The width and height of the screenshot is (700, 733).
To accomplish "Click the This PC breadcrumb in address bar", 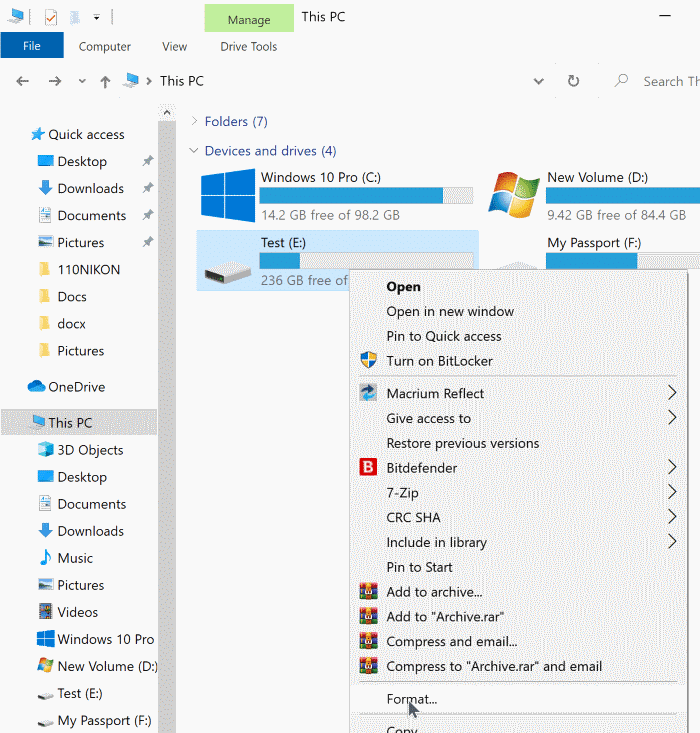I will tap(181, 81).
